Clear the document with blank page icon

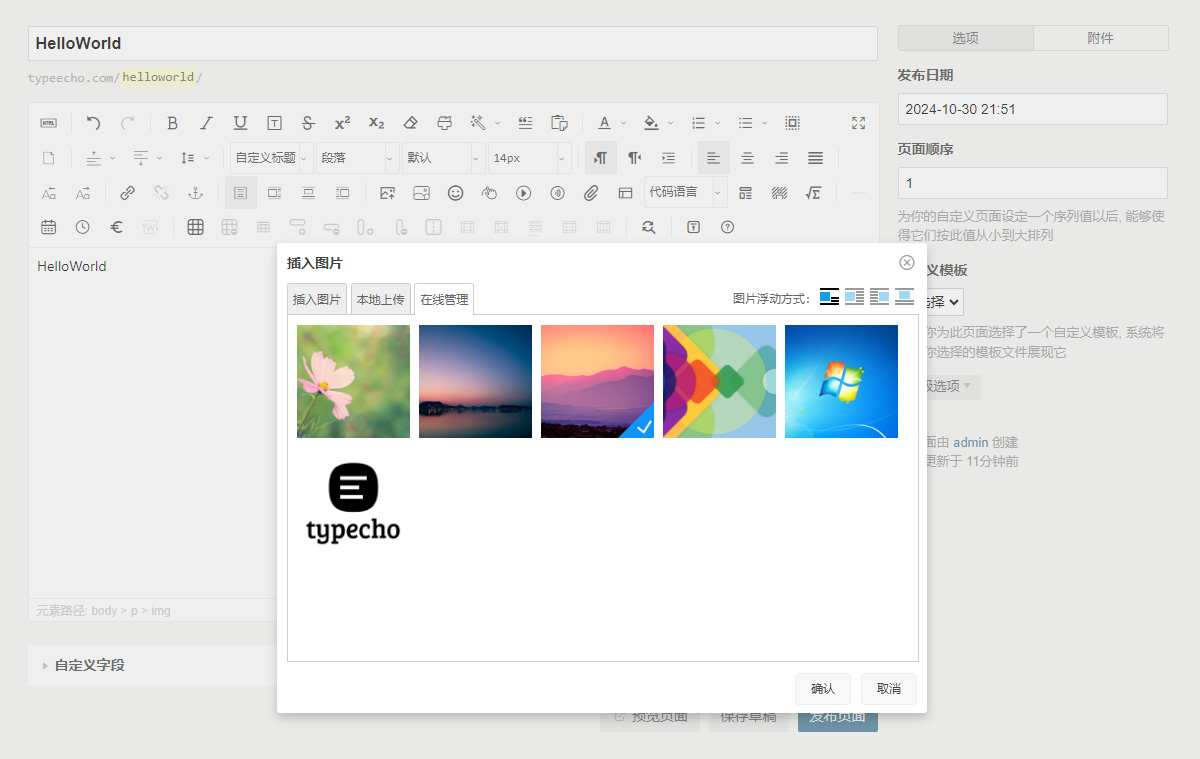(x=48, y=158)
